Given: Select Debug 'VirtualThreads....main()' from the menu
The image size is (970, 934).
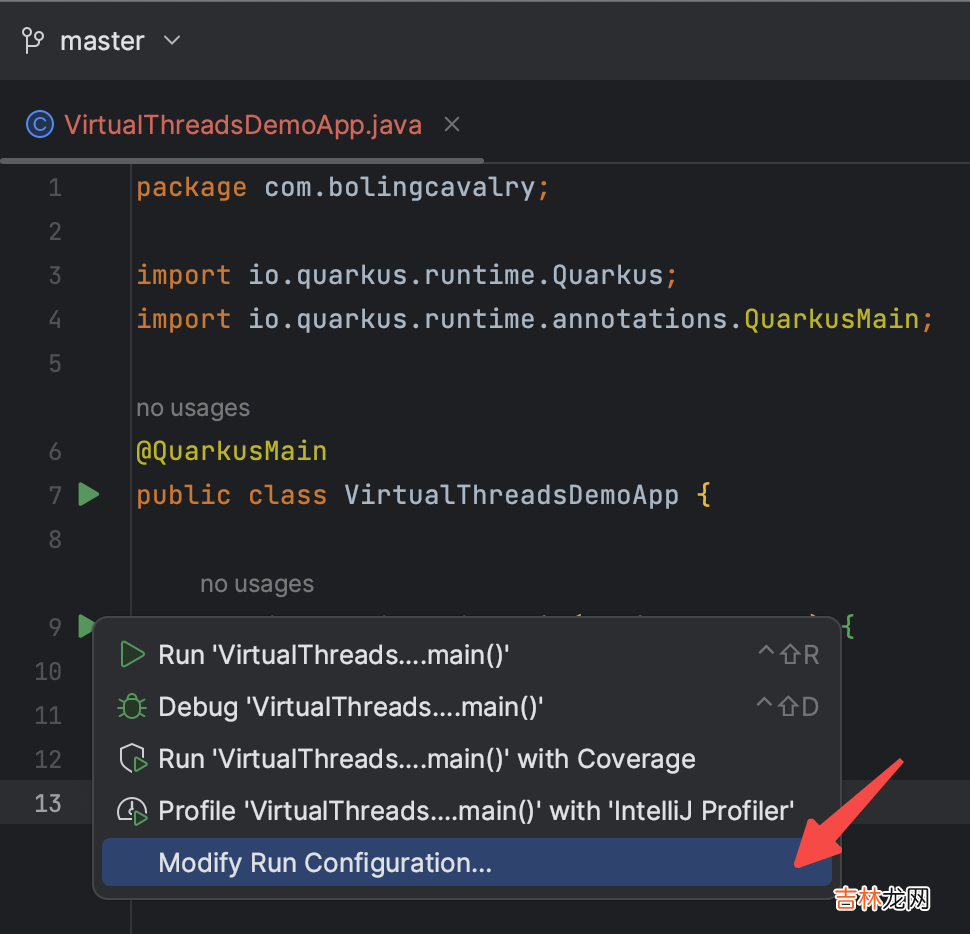Looking at the screenshot, I should (x=350, y=707).
